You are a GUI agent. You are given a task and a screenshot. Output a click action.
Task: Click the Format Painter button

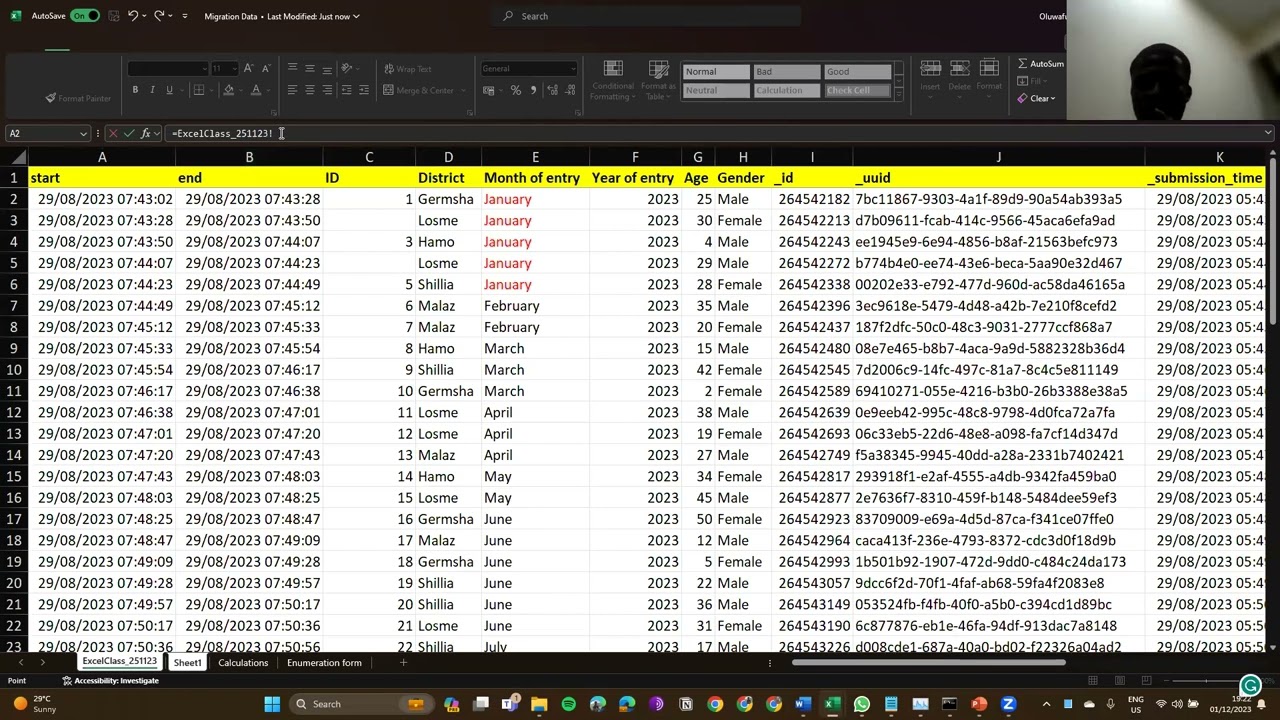(x=78, y=98)
